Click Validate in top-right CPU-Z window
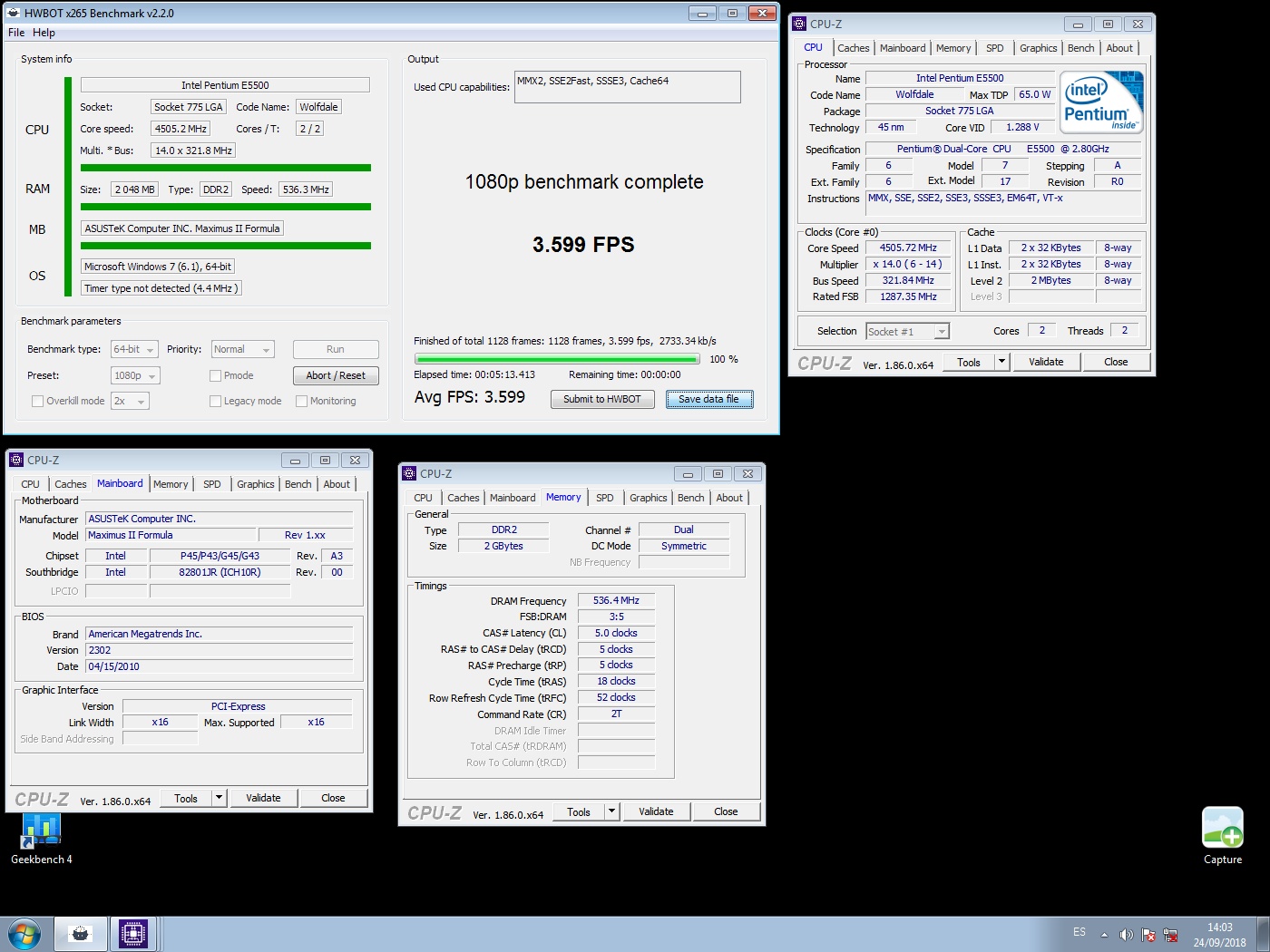 coord(1046,362)
